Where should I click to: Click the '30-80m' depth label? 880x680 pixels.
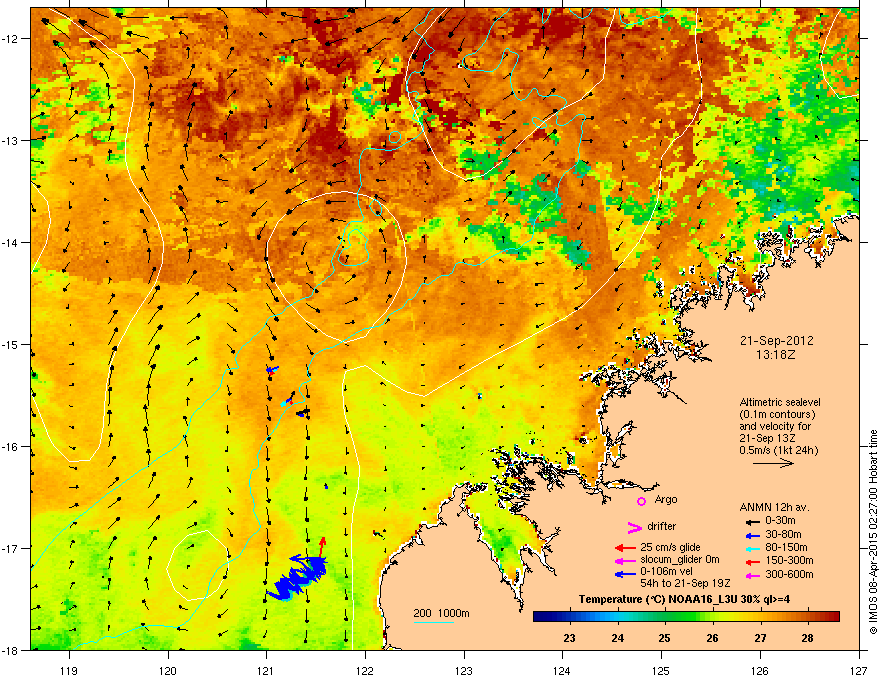(x=783, y=534)
